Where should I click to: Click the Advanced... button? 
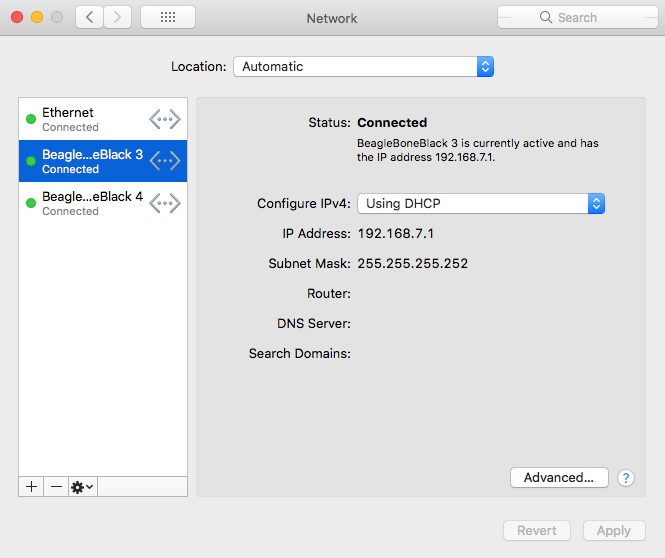(x=559, y=478)
